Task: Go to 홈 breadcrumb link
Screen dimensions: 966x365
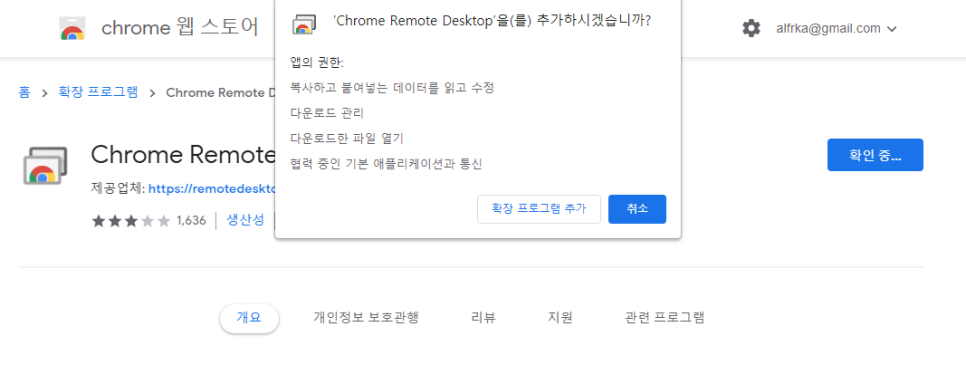Action: (x=24, y=92)
